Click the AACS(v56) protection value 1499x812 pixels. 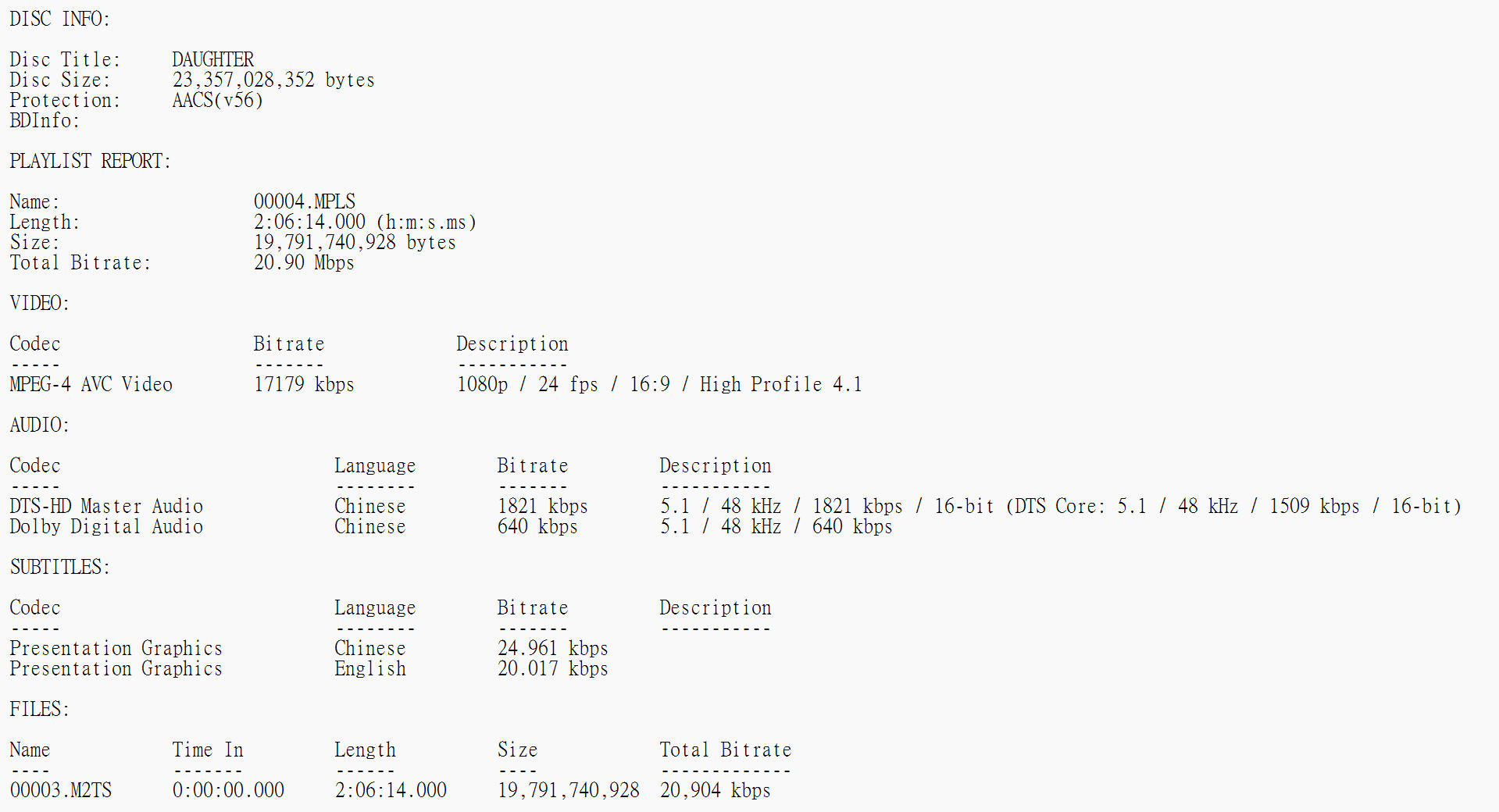pyautogui.click(x=217, y=101)
